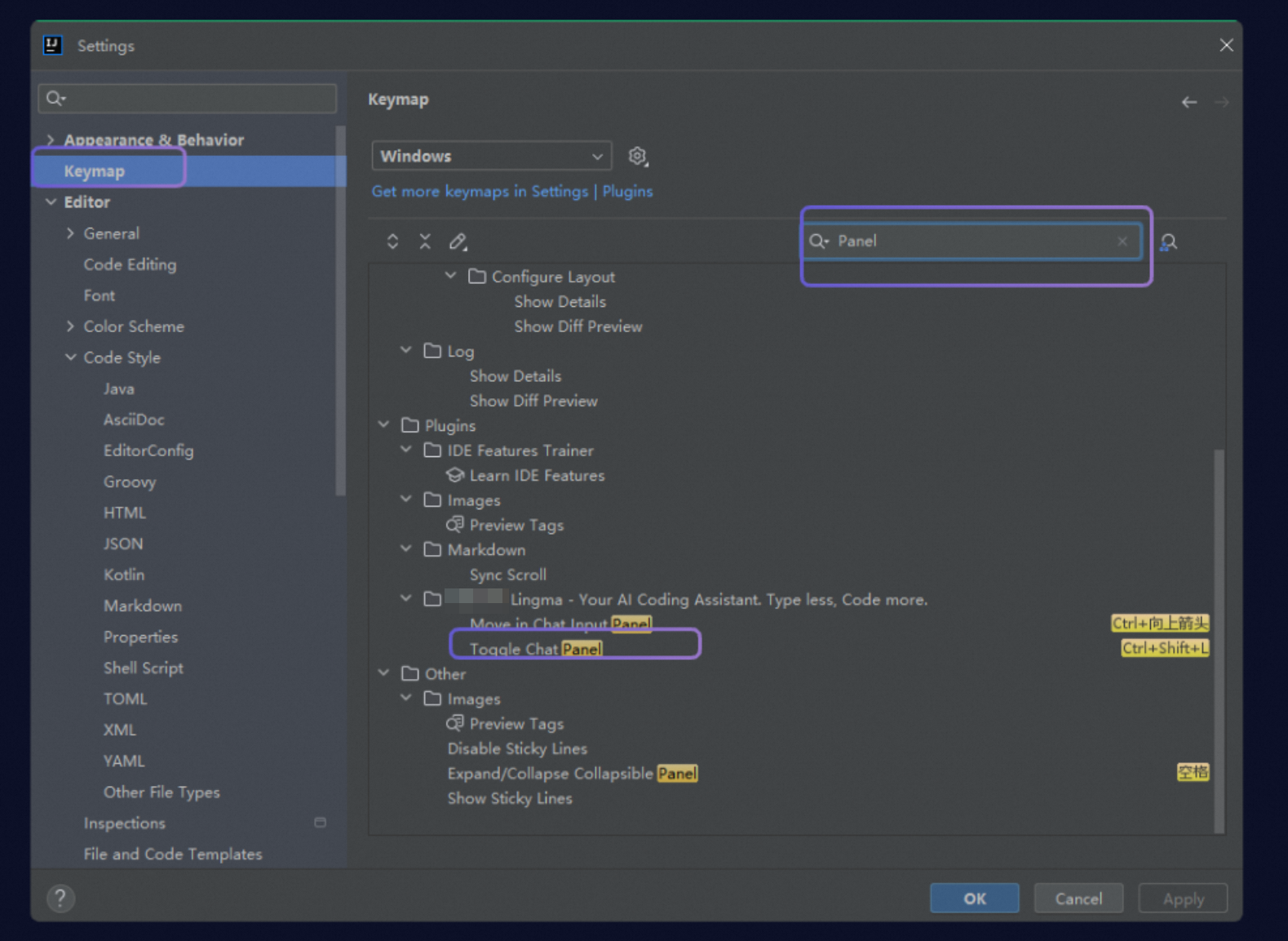Screen dimensions: 1288x941
Task: Open Kotlin code style settings
Action: [124, 575]
